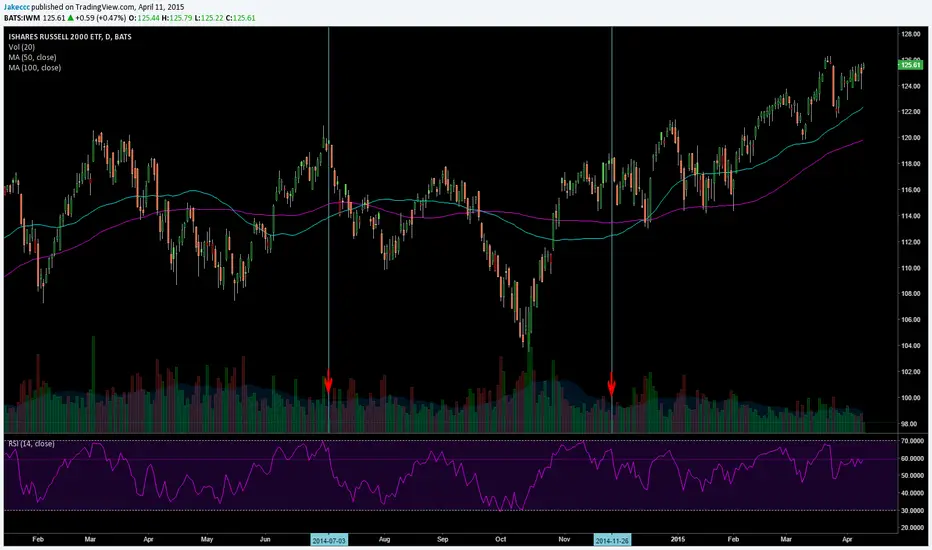
Task: Click the May label on the time axis
Action: [207, 539]
